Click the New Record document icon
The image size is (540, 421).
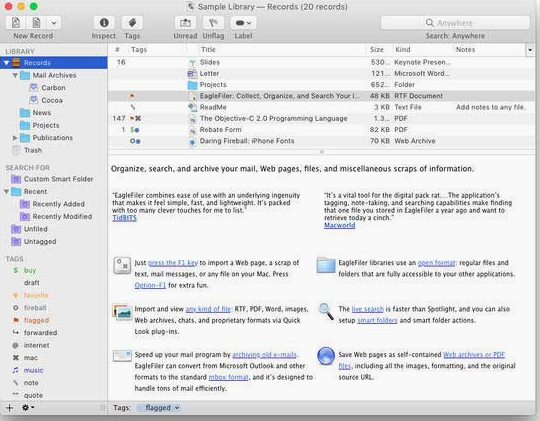click(x=16, y=23)
